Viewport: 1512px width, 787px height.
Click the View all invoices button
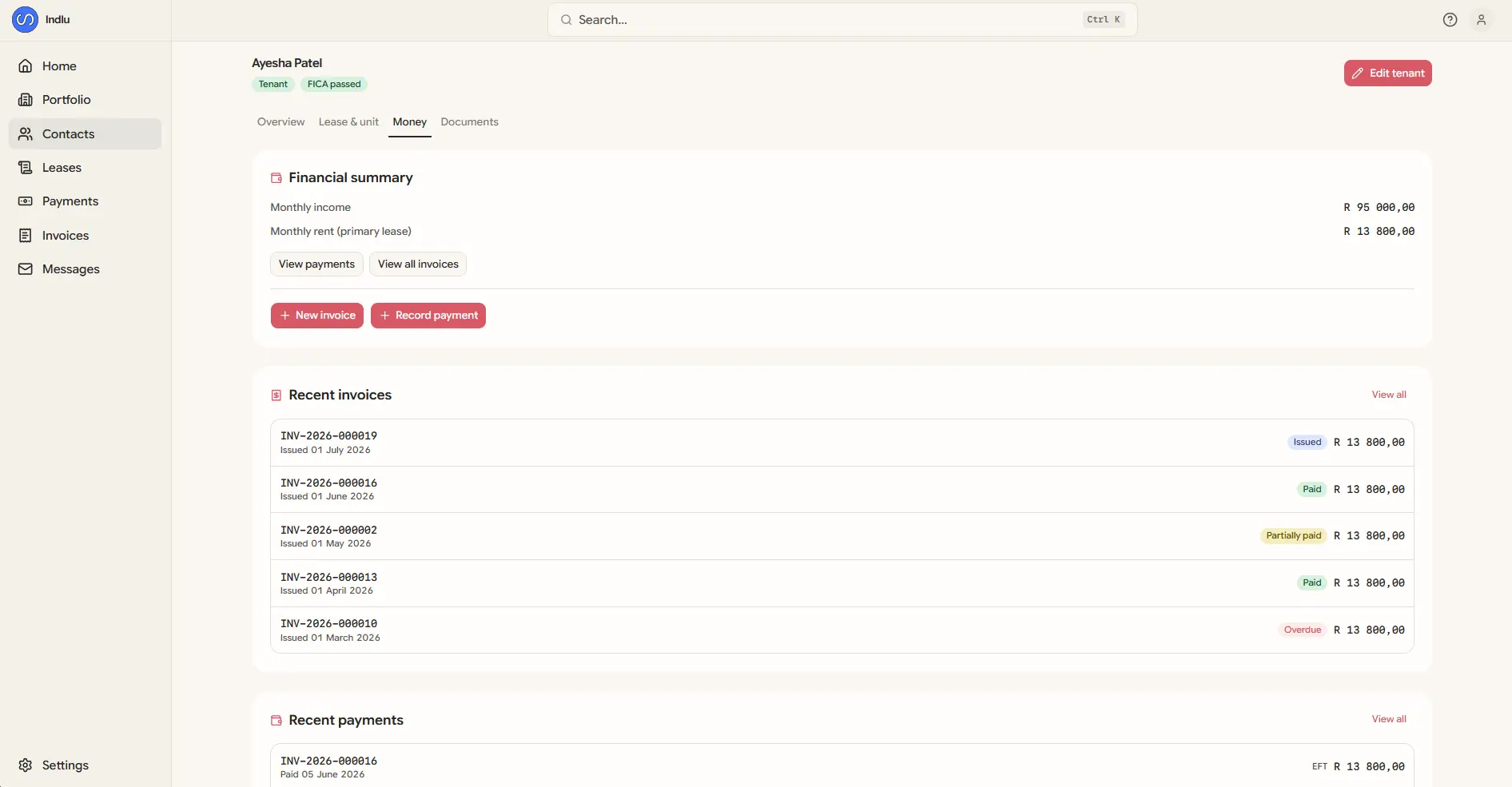[x=418, y=264]
